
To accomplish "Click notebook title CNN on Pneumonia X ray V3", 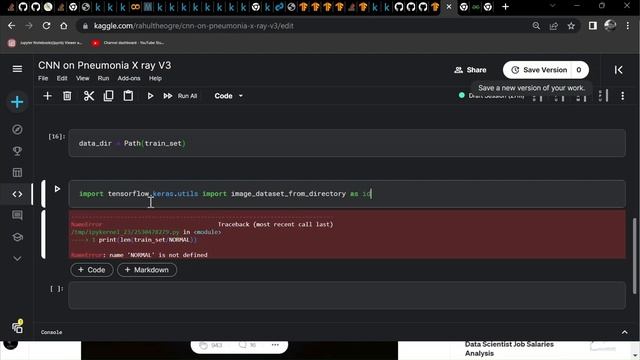I will click(x=104, y=65).
